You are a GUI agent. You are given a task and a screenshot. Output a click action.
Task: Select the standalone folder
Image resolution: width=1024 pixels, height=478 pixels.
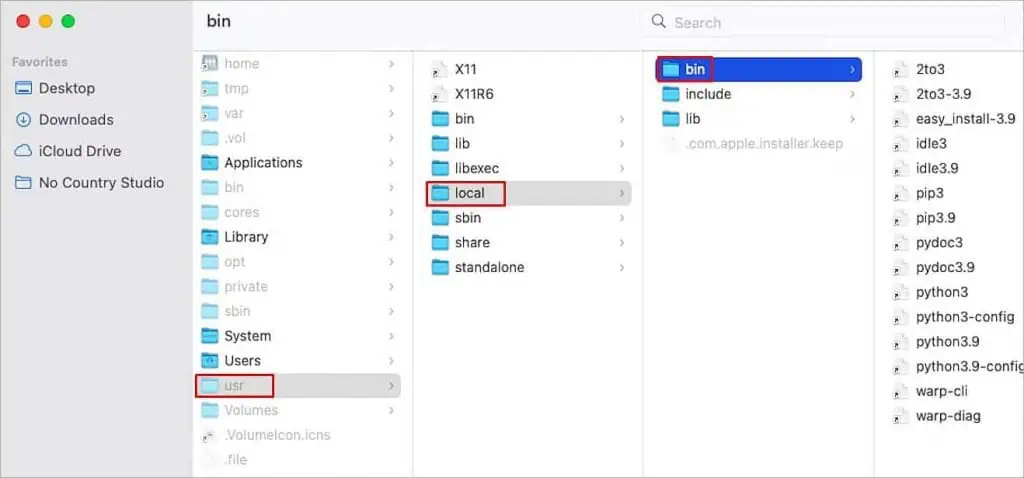pos(529,268)
